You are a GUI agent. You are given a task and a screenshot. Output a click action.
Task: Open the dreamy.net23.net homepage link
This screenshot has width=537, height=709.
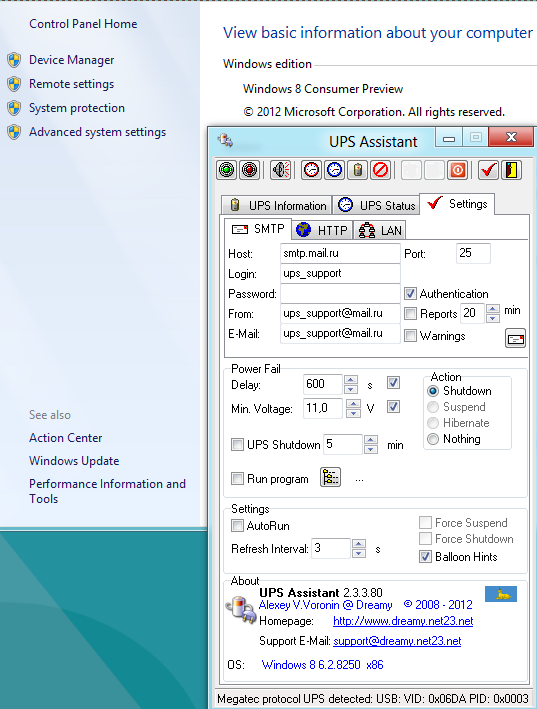(403, 621)
